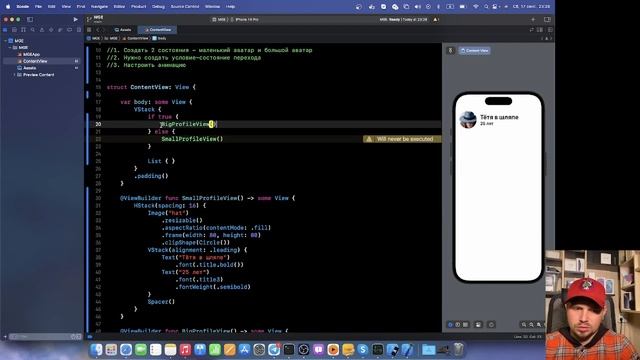The height and width of the screenshot is (360, 640).
Task: Open the Project navigator tab icon
Action: pyautogui.click(x=5, y=30)
